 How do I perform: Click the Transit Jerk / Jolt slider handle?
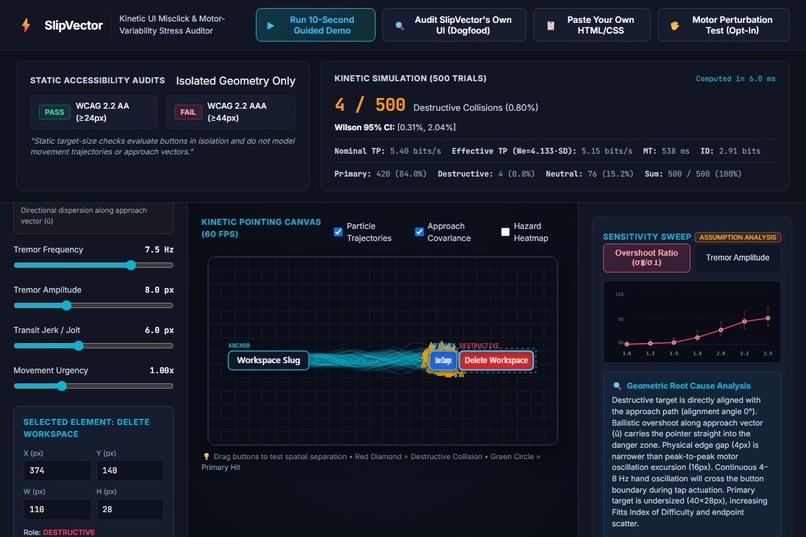pyautogui.click(x=78, y=346)
